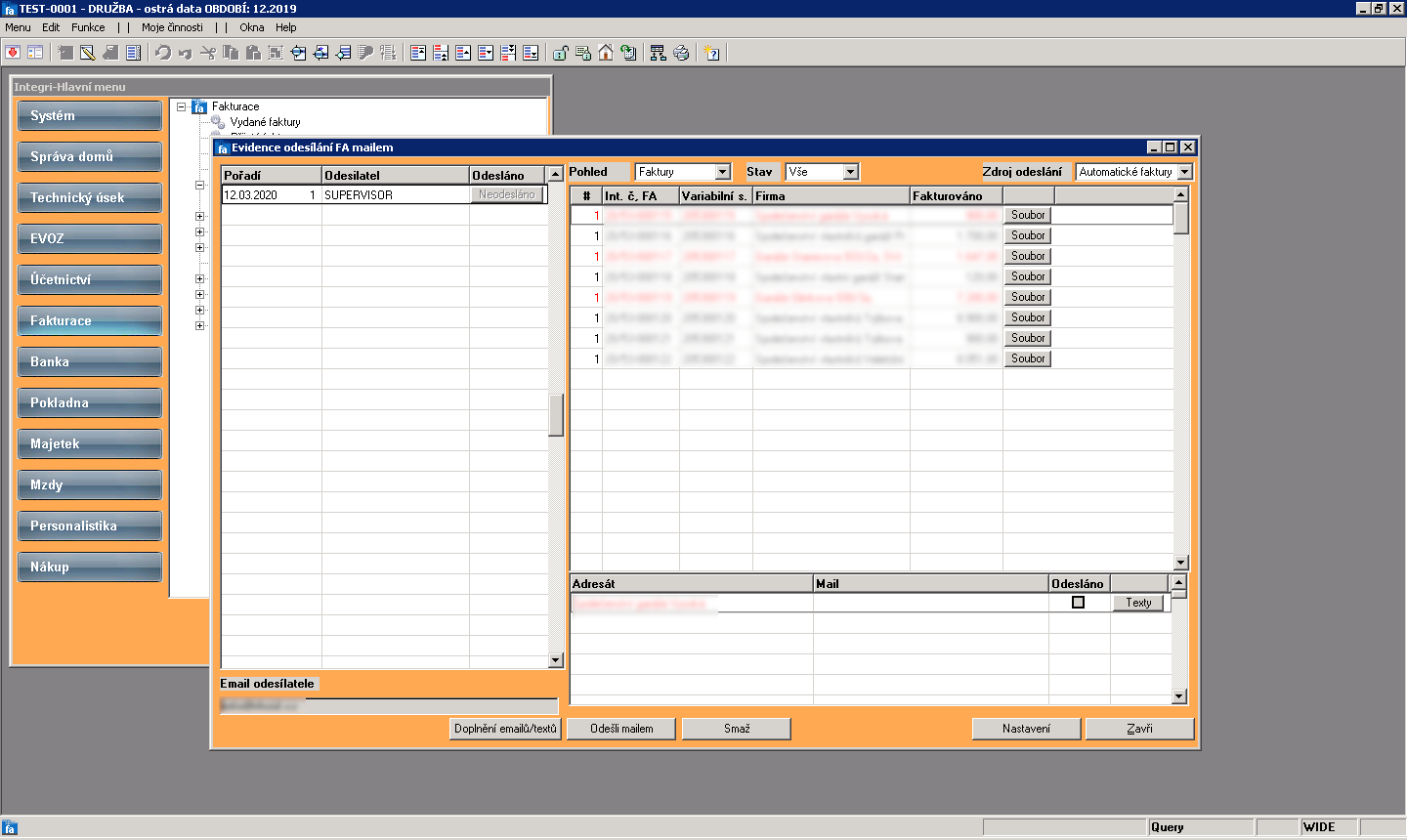Open the Stav dropdown showing Vše
Screen dimensions: 1407x840
pos(851,172)
